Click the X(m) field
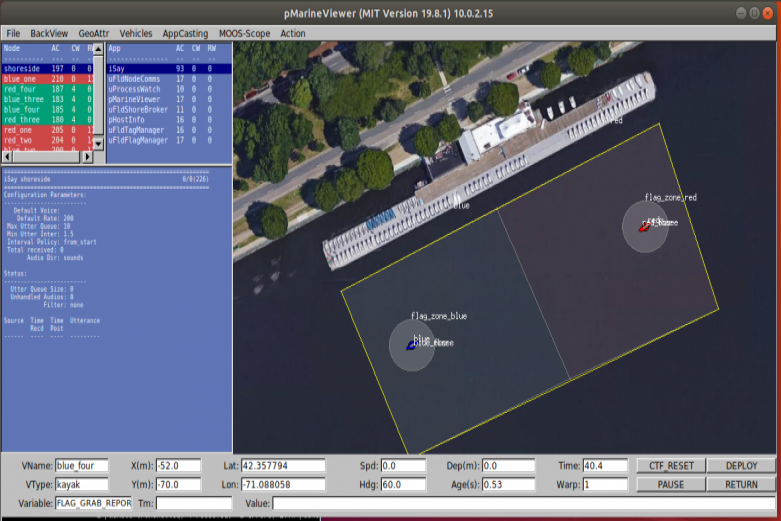Image resolution: width=781 pixels, height=521 pixels. pyautogui.click(x=178, y=466)
